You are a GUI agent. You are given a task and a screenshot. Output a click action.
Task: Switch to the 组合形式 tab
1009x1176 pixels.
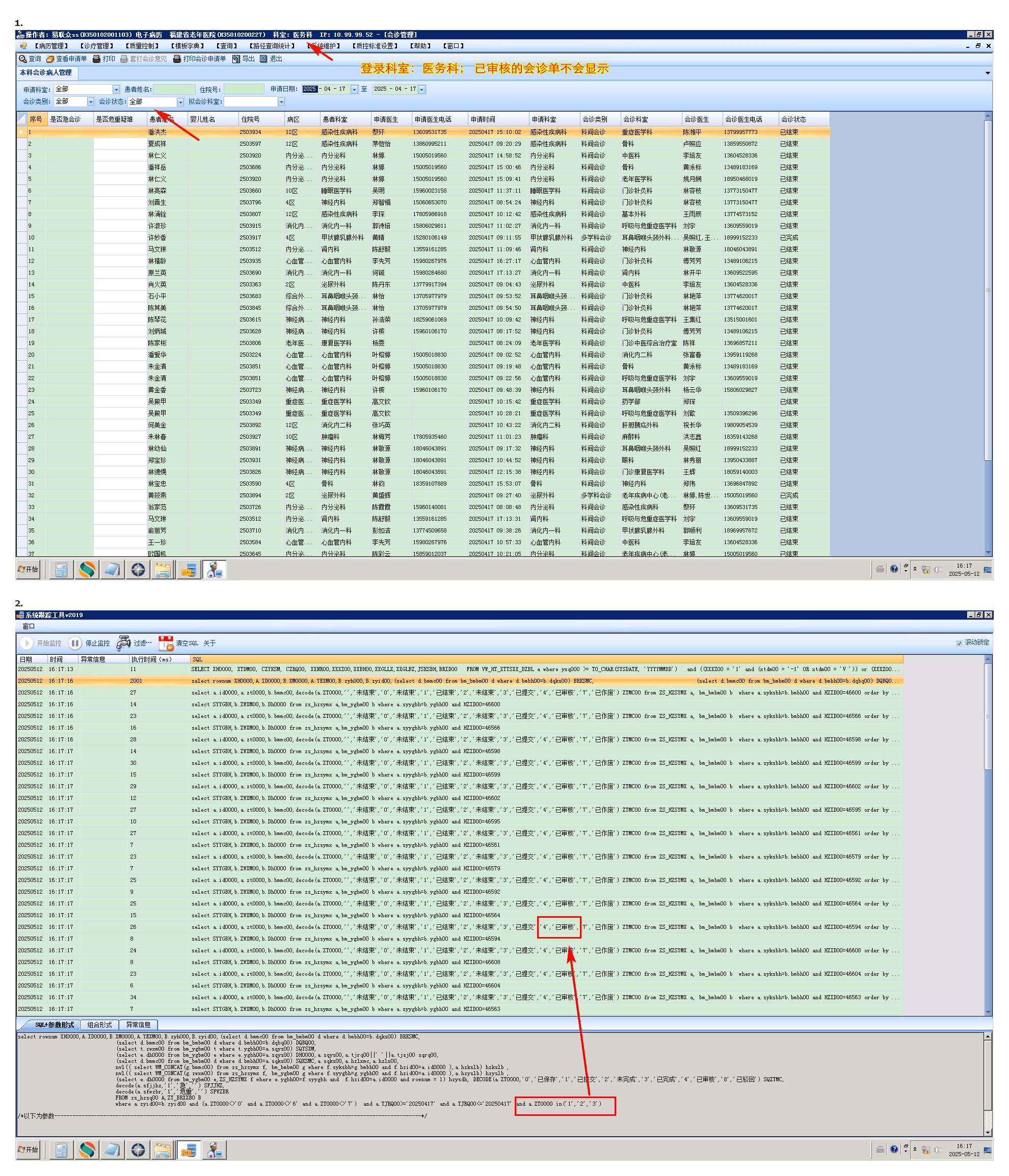click(x=99, y=1025)
